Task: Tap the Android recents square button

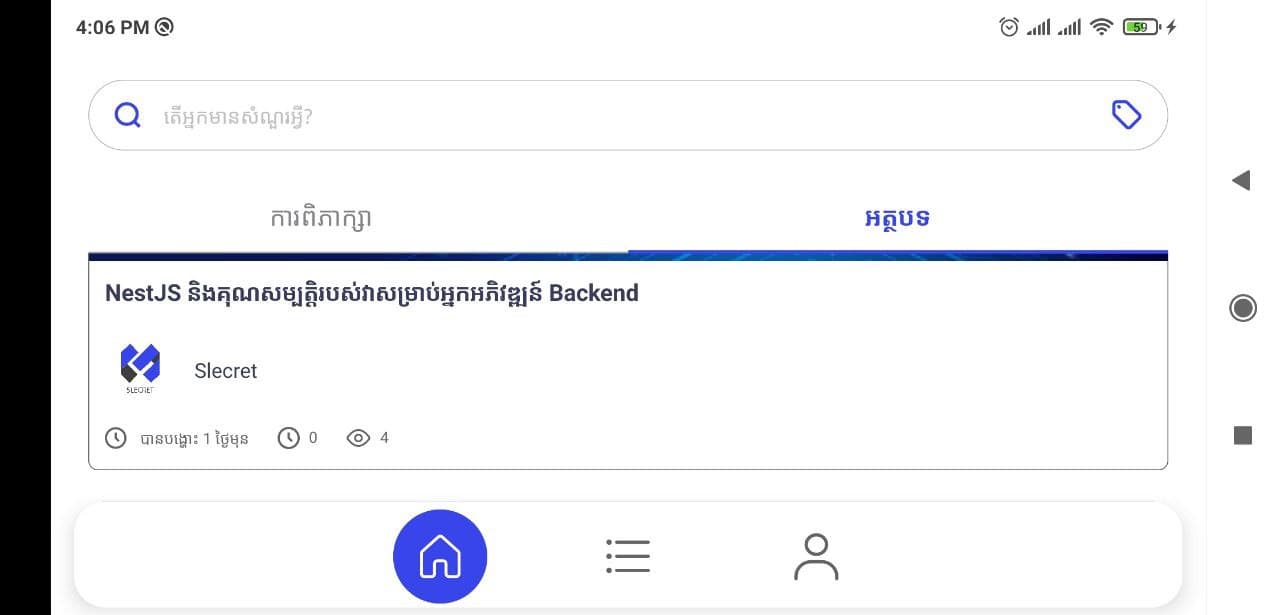Action: (1243, 435)
